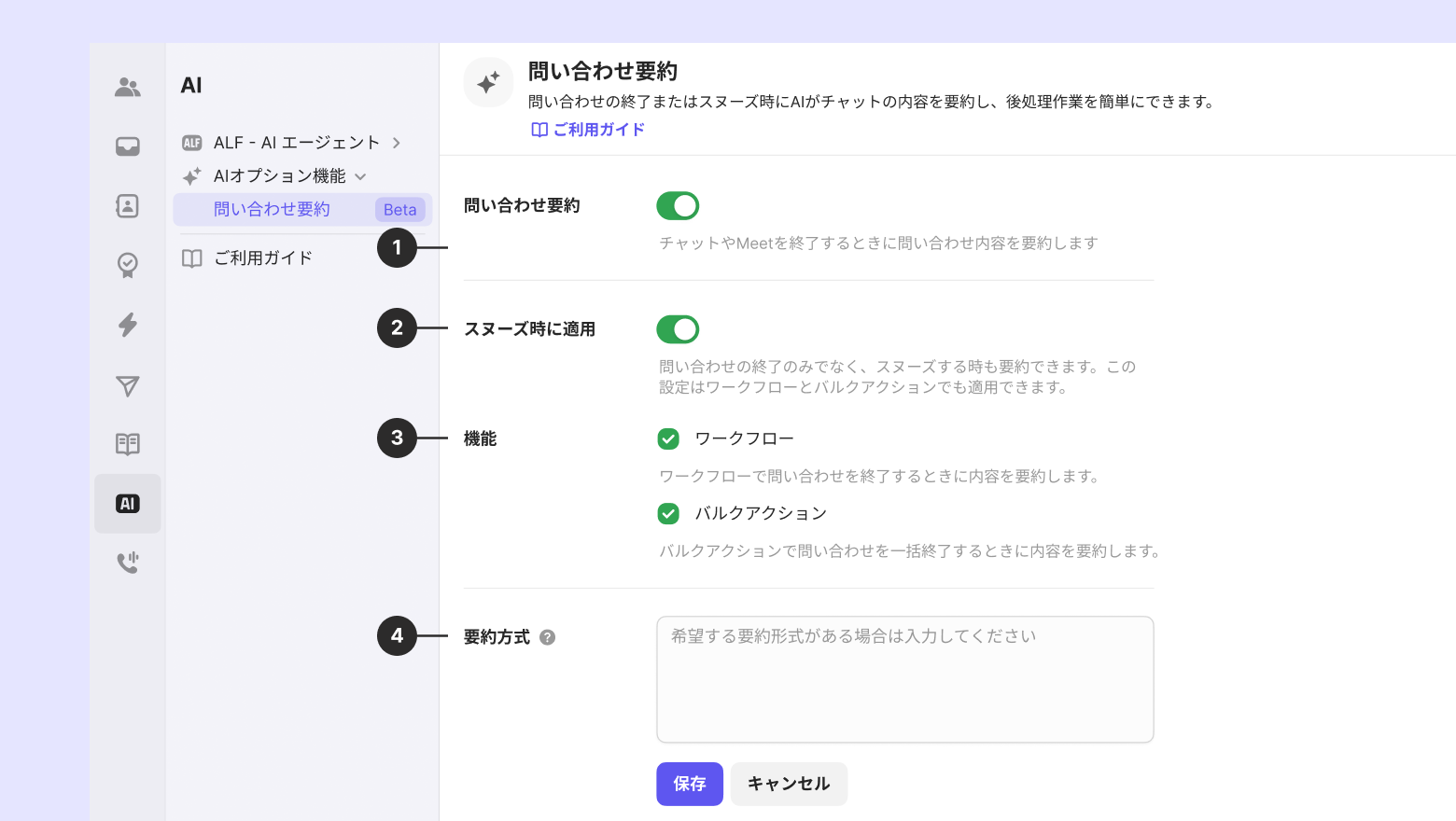The width and height of the screenshot is (1456, 821).
Task: Uncheck the バルクアクション checkbox
Action: click(x=668, y=513)
